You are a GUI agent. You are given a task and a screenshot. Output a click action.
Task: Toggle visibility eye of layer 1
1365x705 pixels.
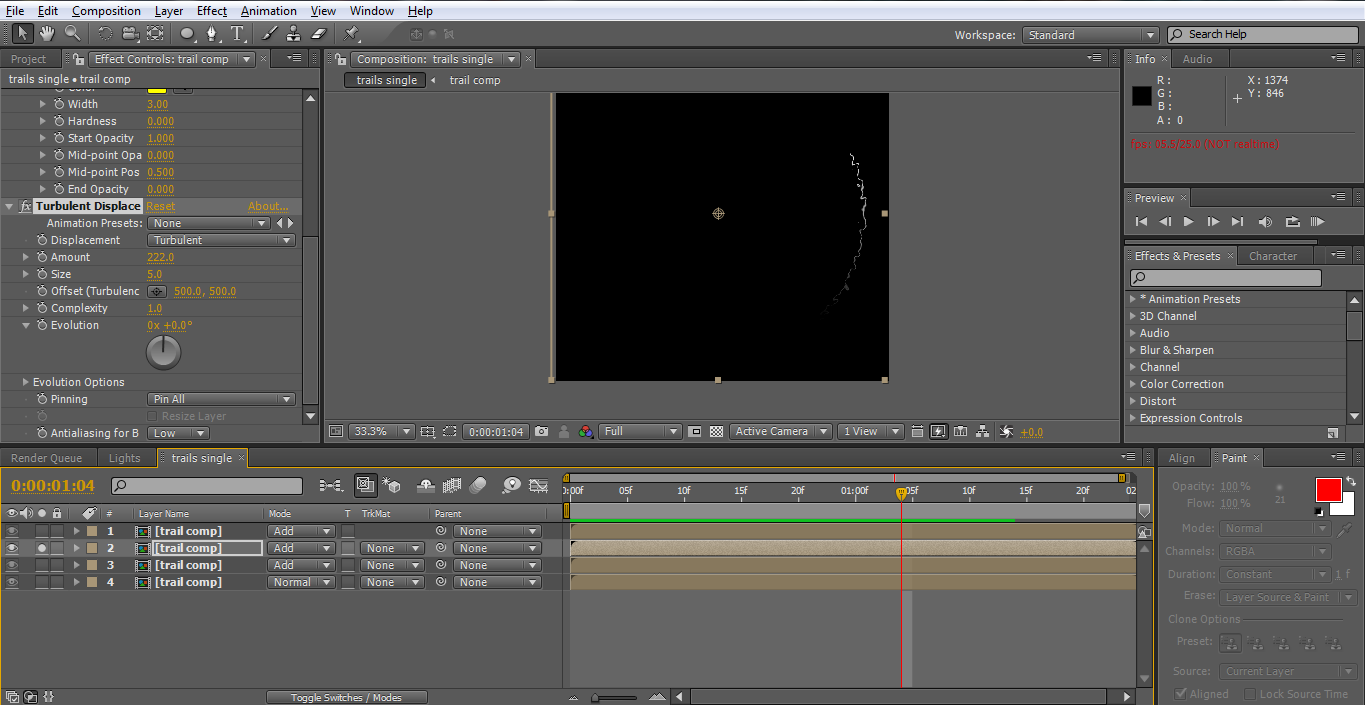coord(12,531)
